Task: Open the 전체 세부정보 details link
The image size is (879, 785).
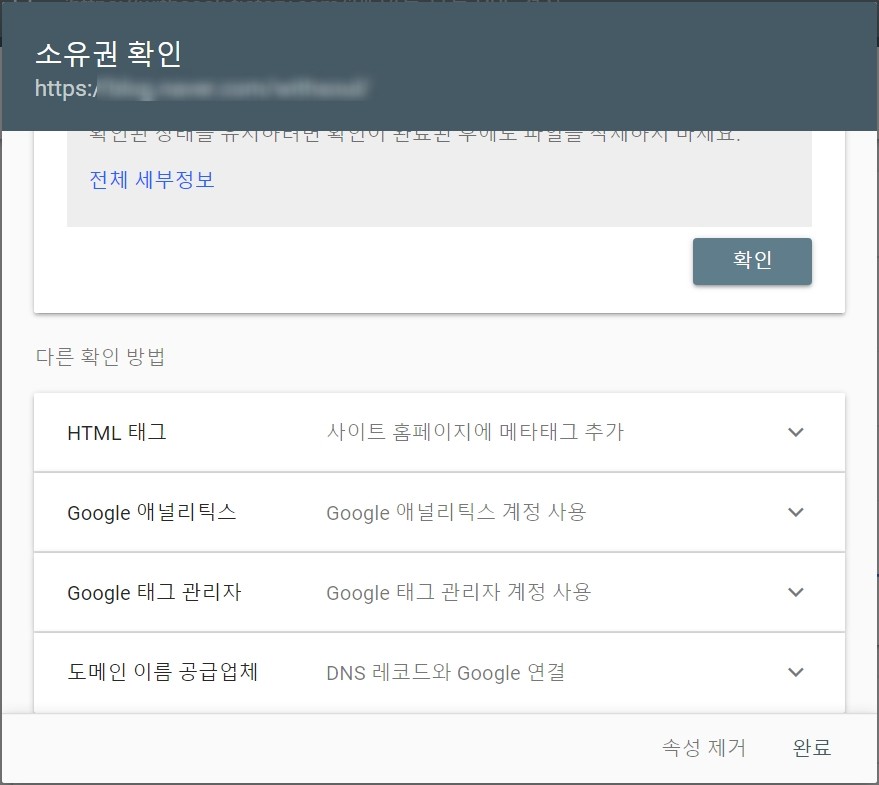Action: click(x=150, y=179)
